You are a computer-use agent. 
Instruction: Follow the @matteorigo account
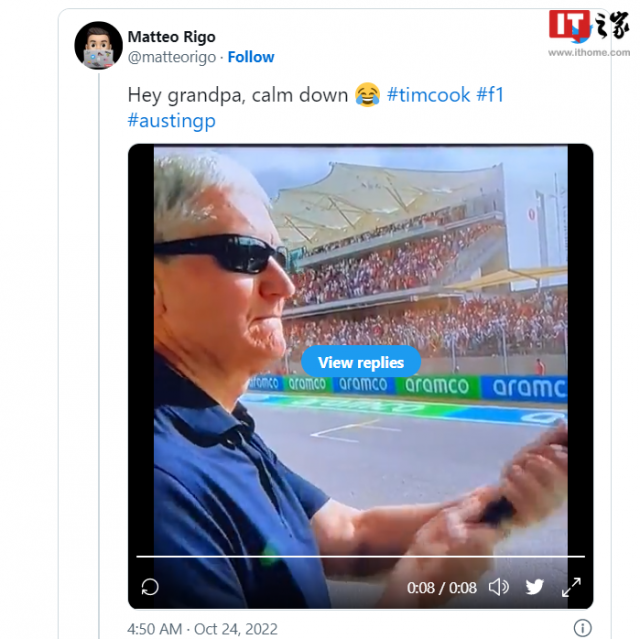tap(251, 57)
